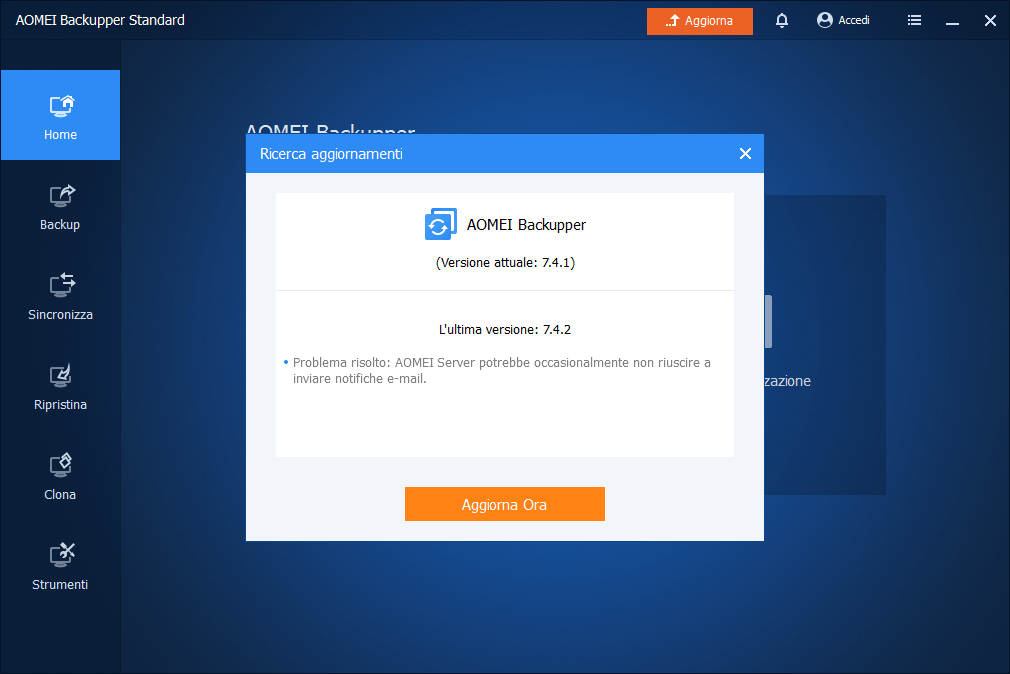The width and height of the screenshot is (1010, 674).
Task: Close the Ricerca aggiornamenti dialog
Action: coord(745,153)
